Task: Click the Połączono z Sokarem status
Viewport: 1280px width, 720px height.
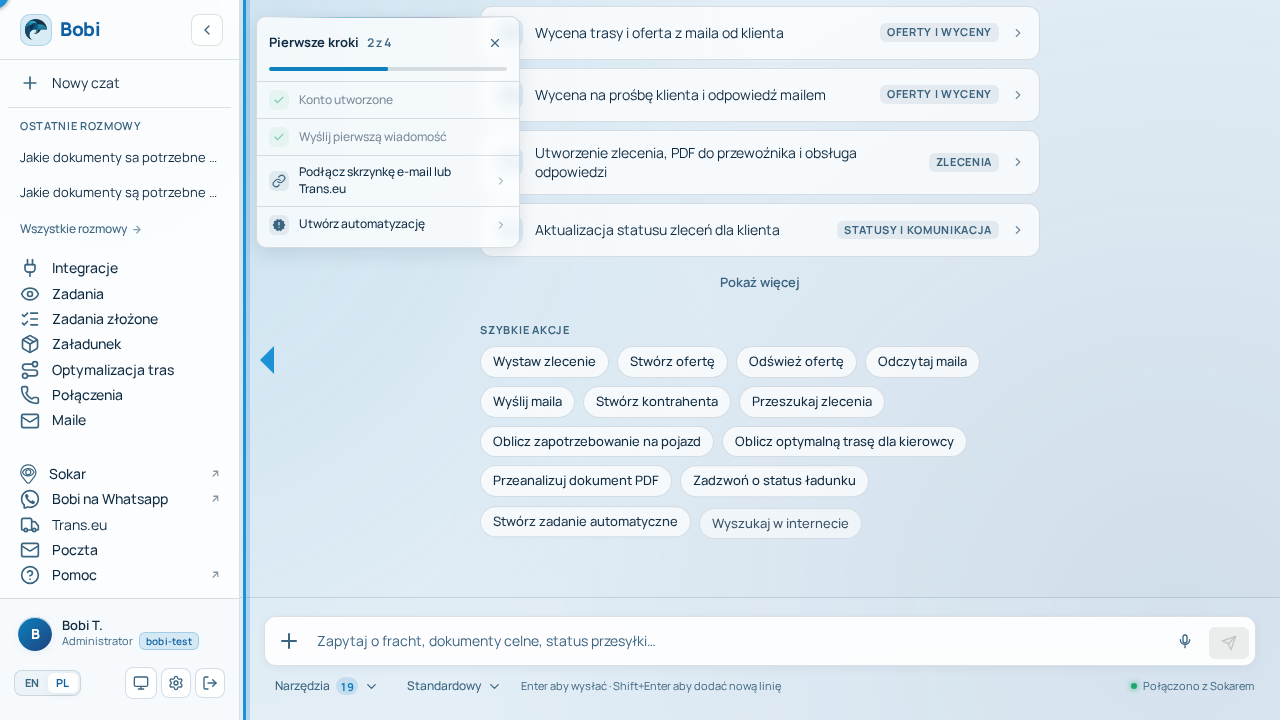Action: (1191, 686)
